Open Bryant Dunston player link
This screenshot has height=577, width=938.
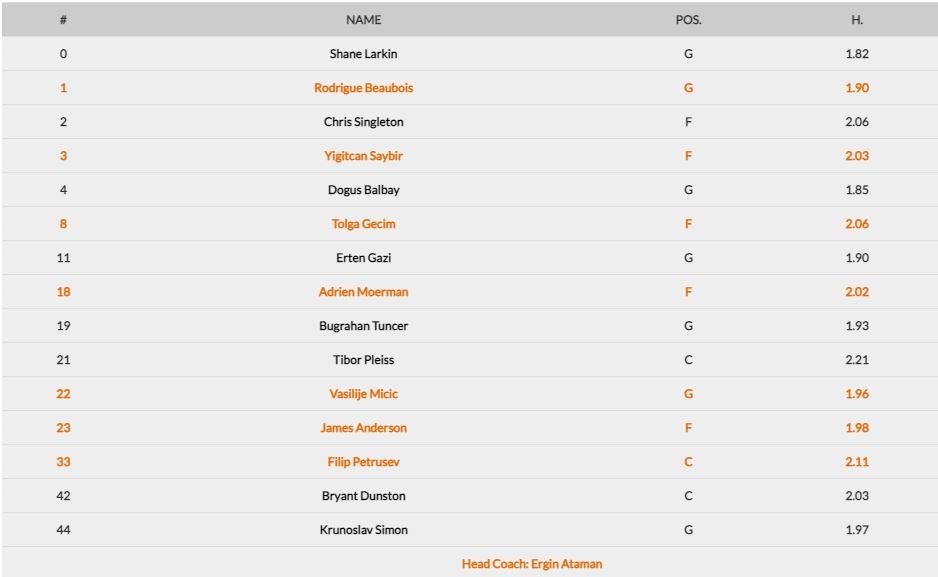coord(363,496)
